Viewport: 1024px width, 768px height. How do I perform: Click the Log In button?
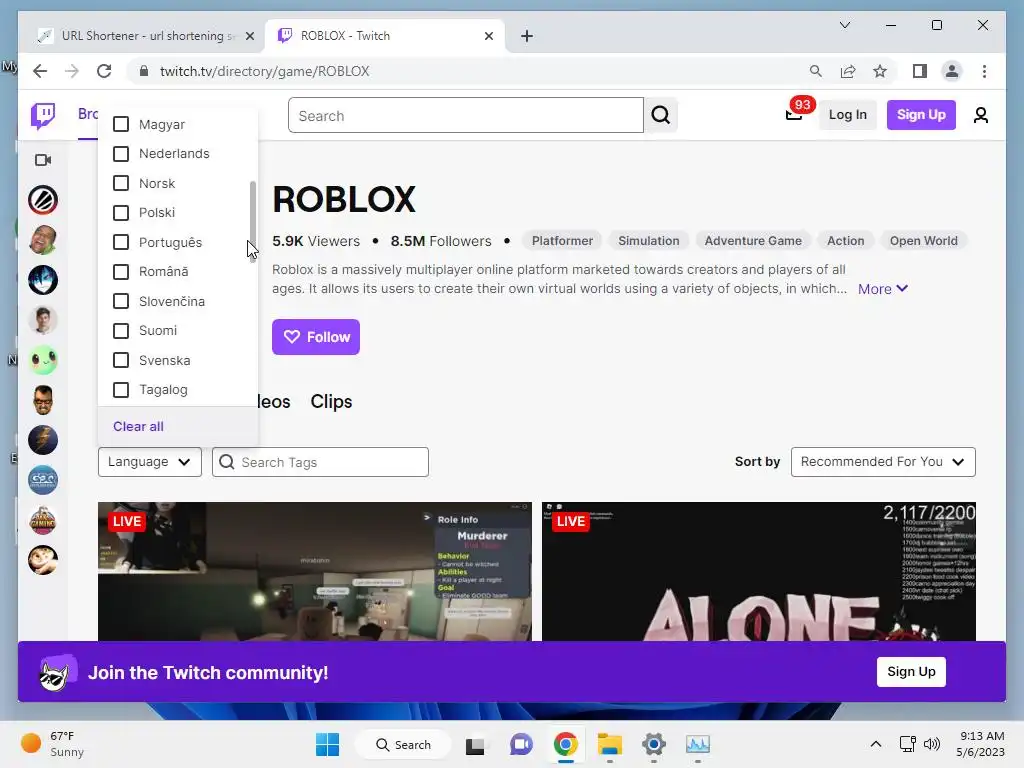pyautogui.click(x=848, y=115)
